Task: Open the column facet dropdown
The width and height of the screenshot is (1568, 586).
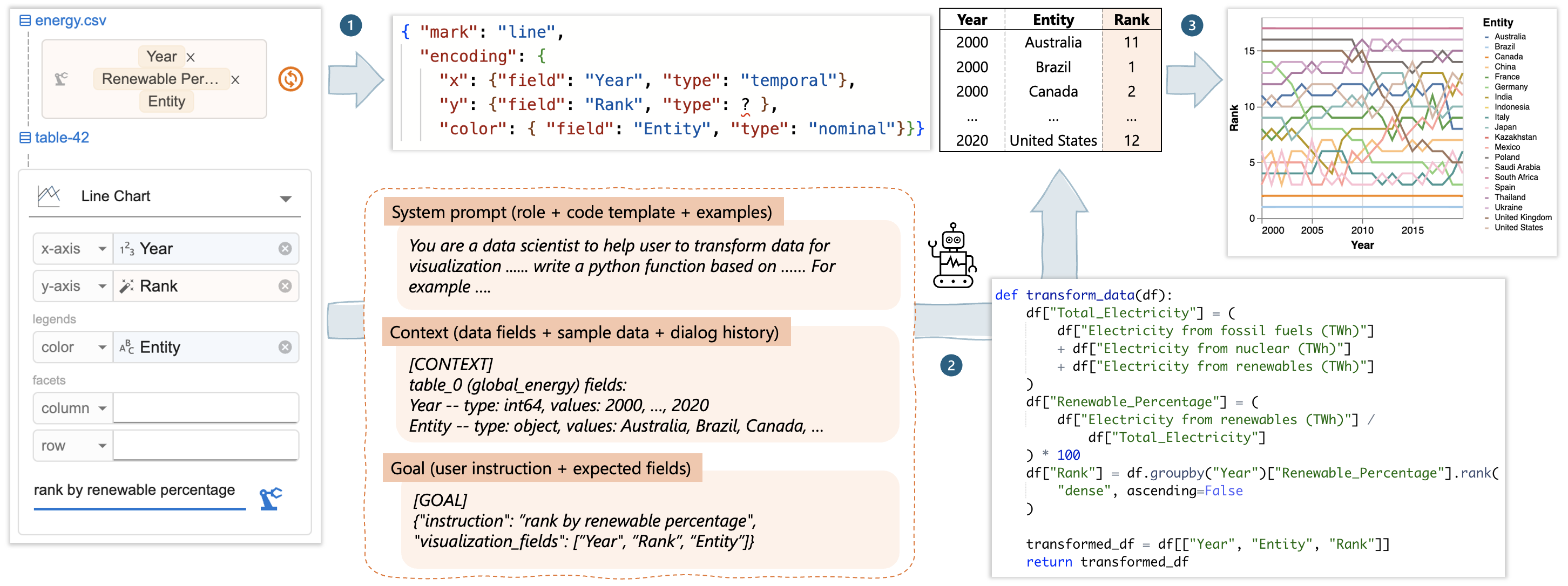Action: 102,408
